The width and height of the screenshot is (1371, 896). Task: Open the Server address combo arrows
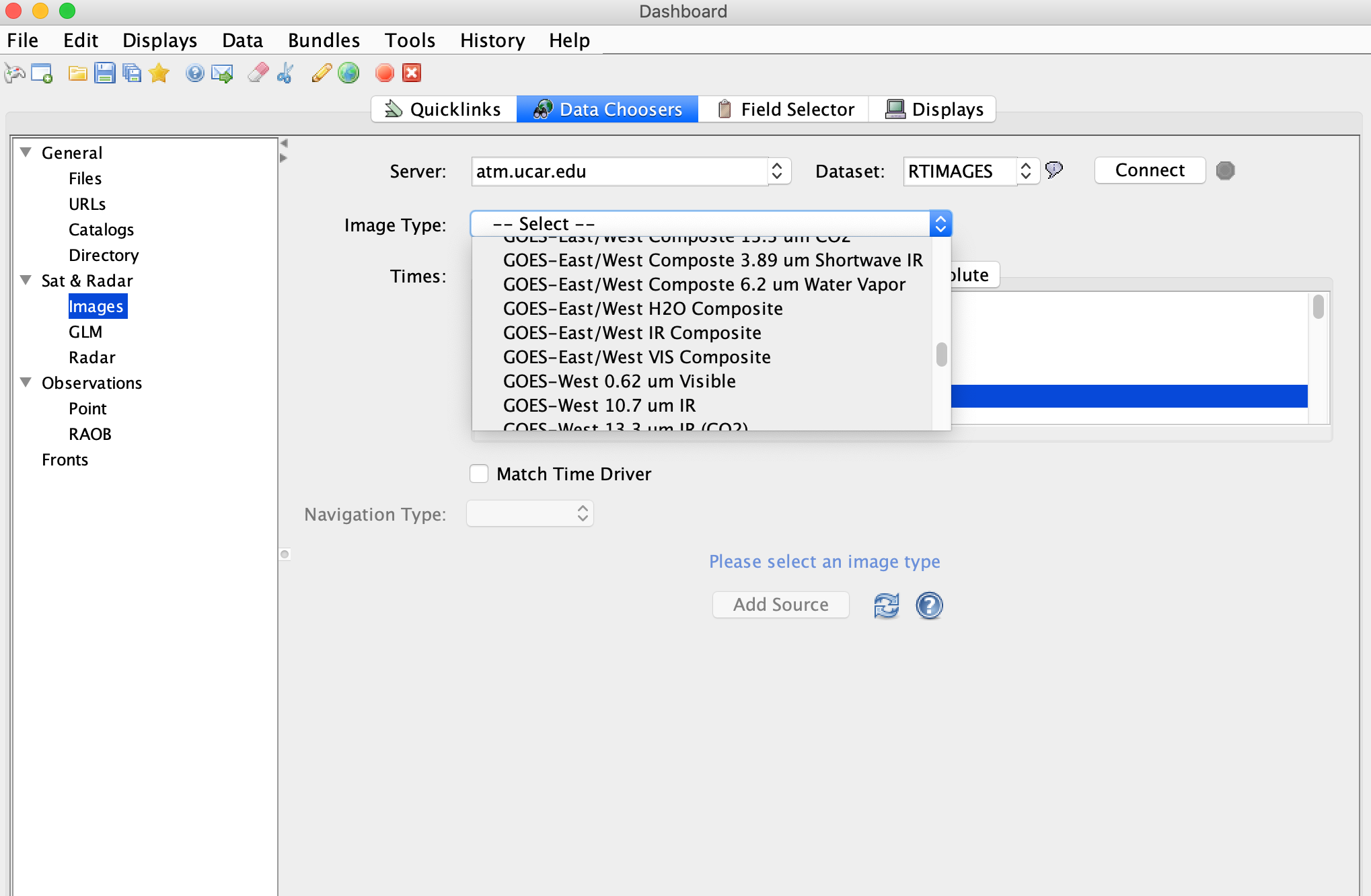tap(777, 171)
